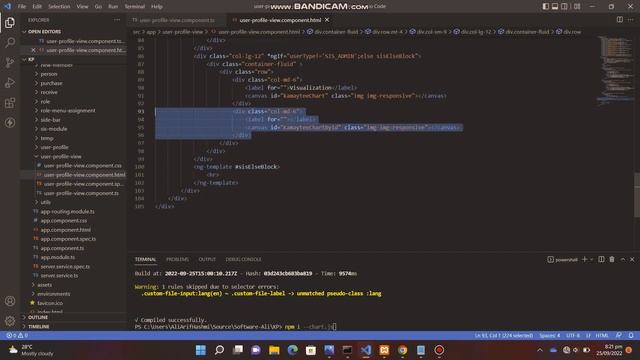Toggle bottom panel layout icon

[x=555, y=7]
